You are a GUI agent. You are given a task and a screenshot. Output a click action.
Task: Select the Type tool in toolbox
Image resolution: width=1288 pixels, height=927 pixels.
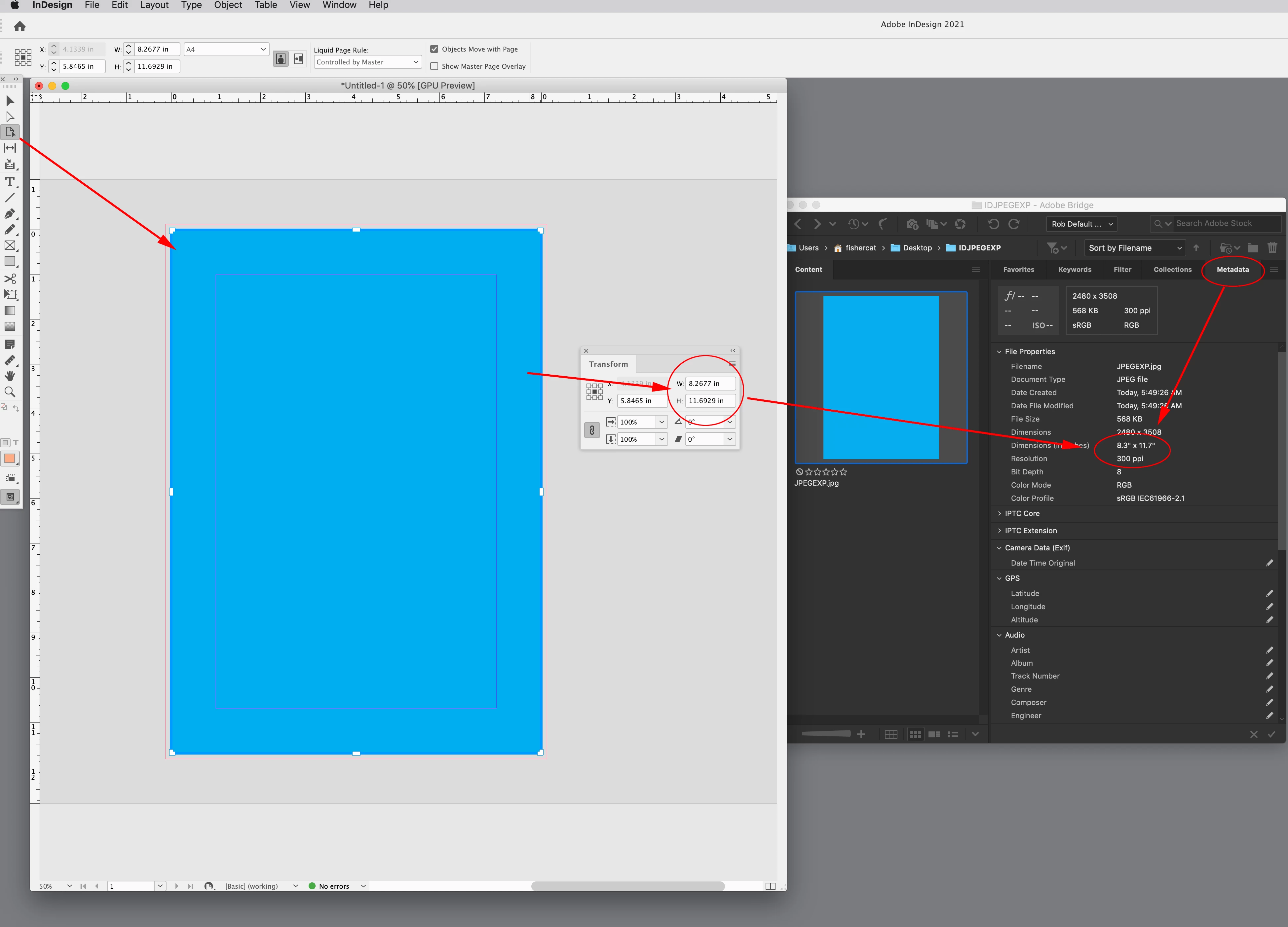(10, 182)
